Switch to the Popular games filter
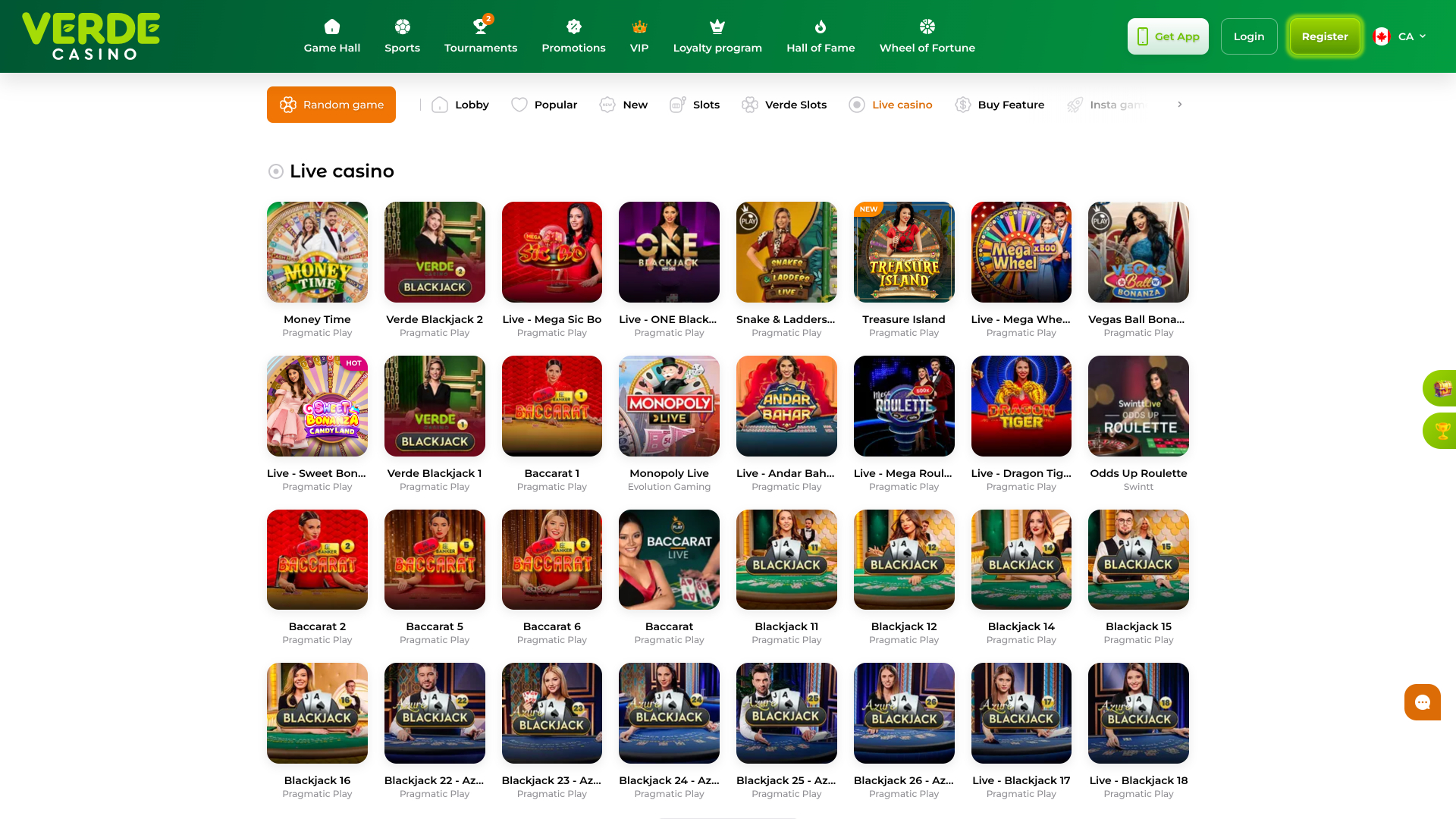This screenshot has width=1456, height=819. pyautogui.click(x=544, y=105)
